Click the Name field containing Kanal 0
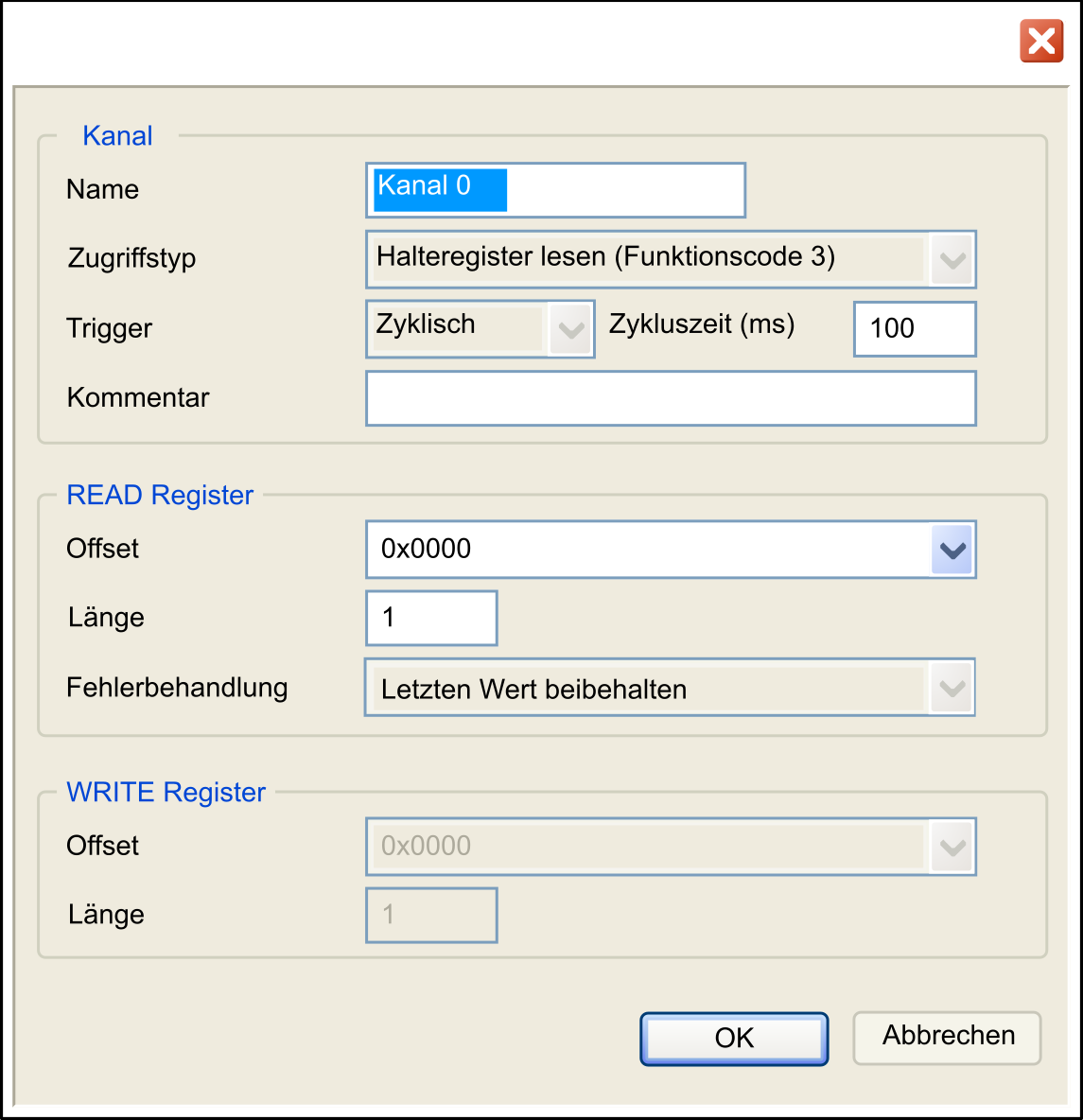 tap(555, 189)
